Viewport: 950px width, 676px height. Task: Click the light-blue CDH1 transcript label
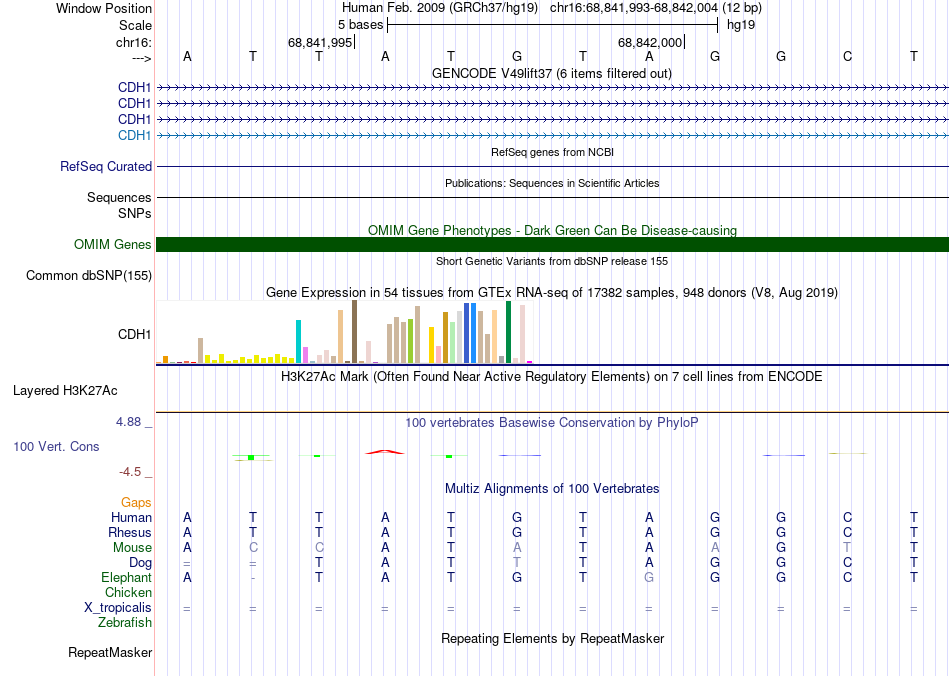point(134,135)
